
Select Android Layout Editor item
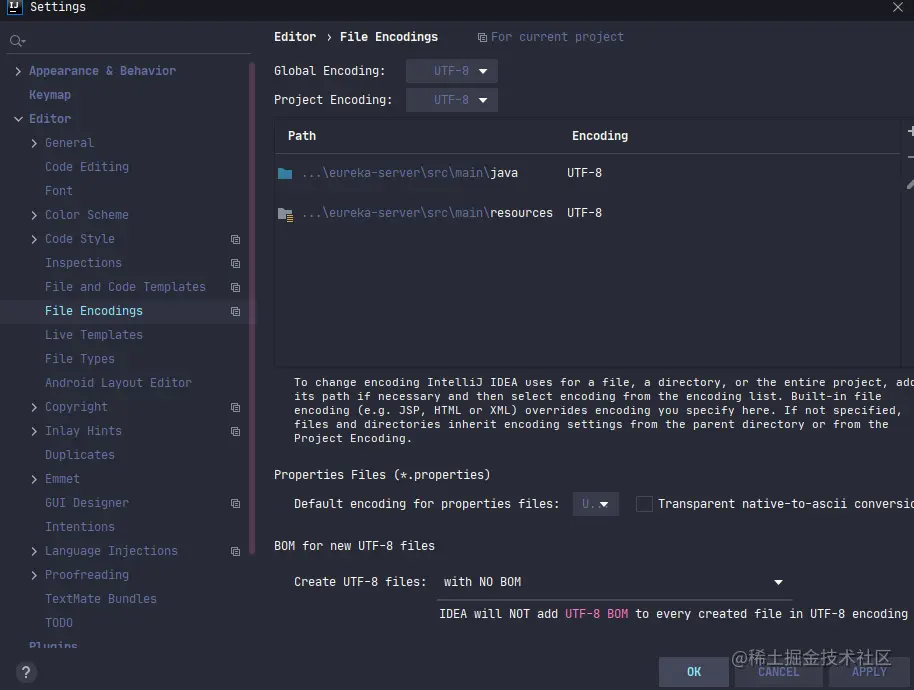pos(118,383)
